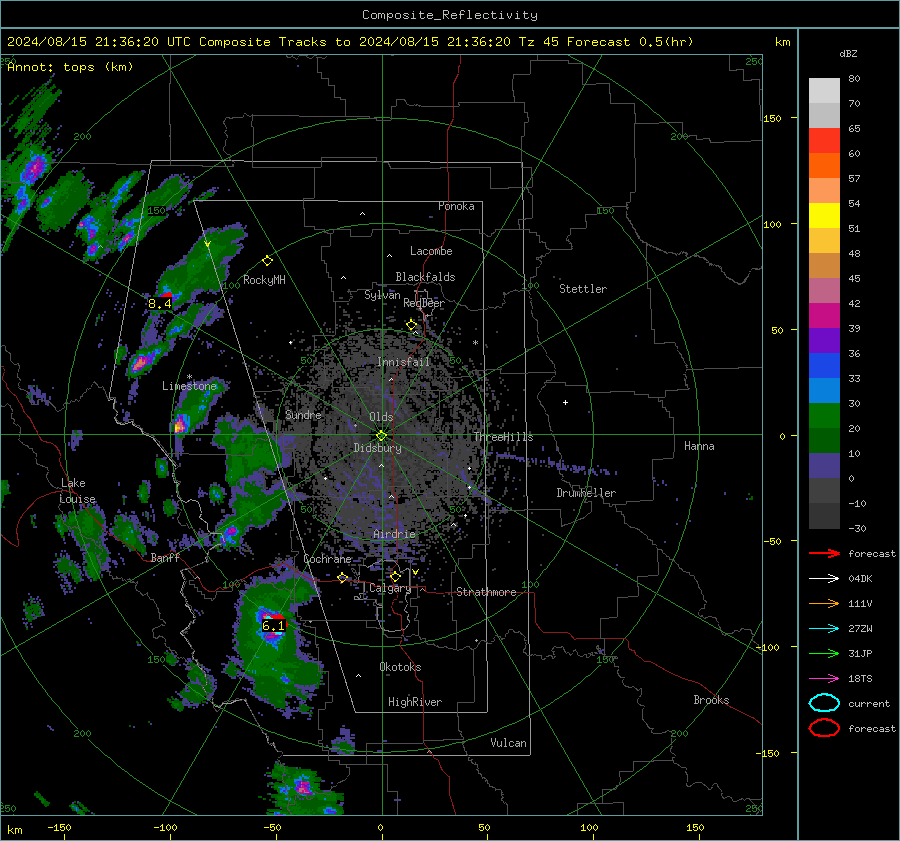Select the Innisfail label
This screenshot has width=900, height=841.
coord(403,362)
